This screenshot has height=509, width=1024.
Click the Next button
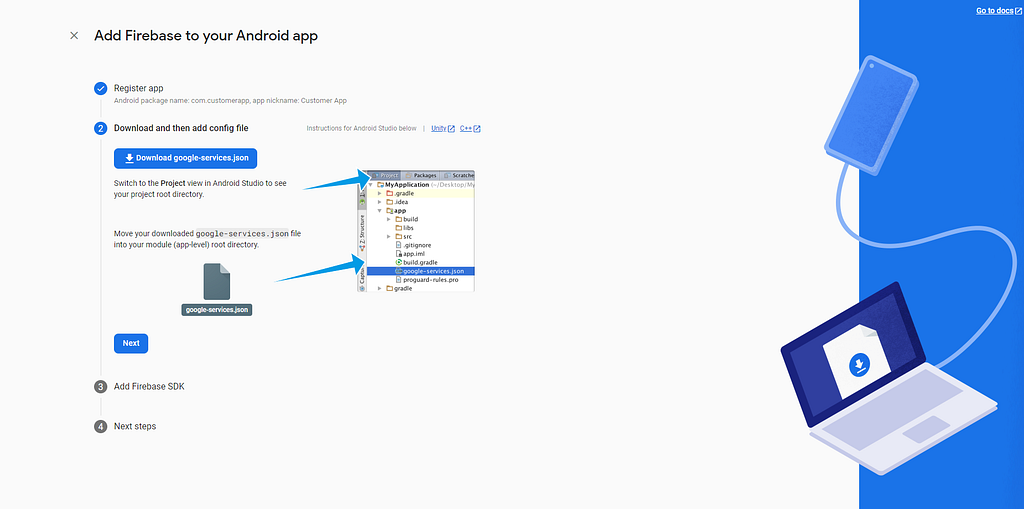tap(131, 343)
